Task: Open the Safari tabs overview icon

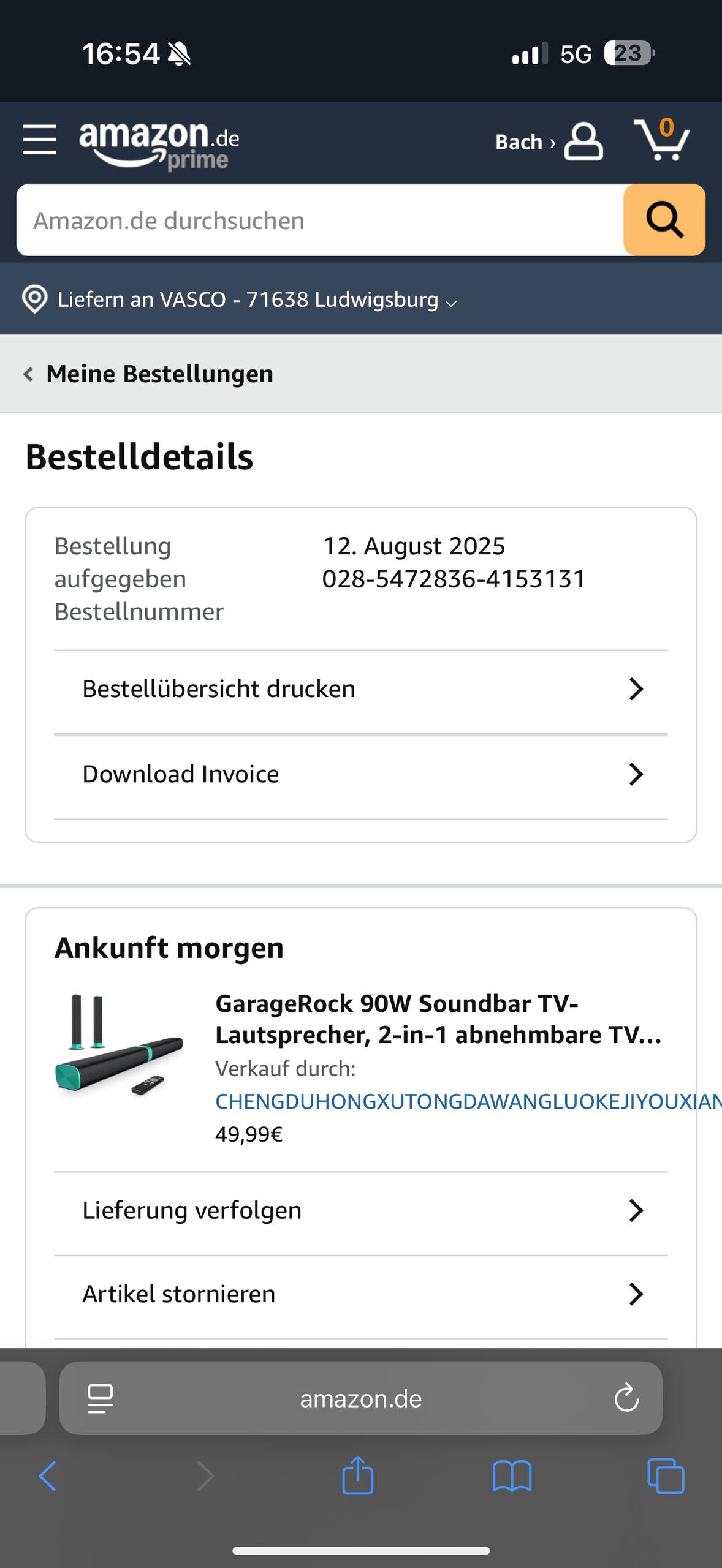Action: [x=666, y=1476]
